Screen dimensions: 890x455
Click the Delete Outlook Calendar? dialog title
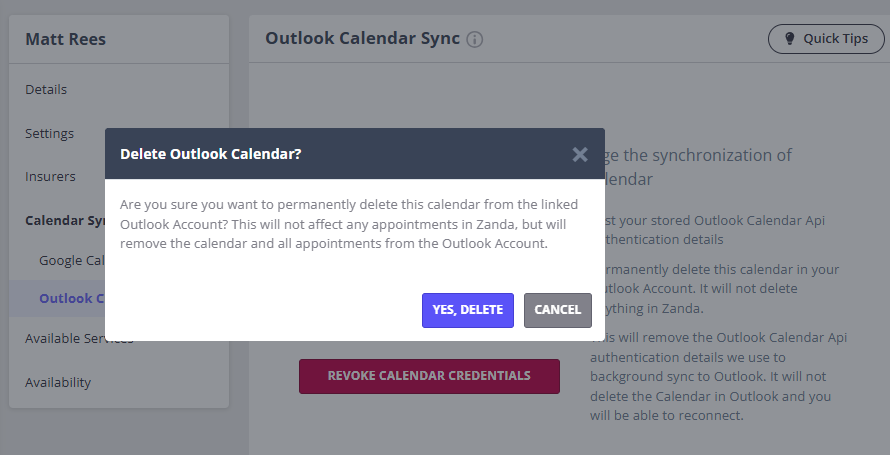[x=211, y=154]
